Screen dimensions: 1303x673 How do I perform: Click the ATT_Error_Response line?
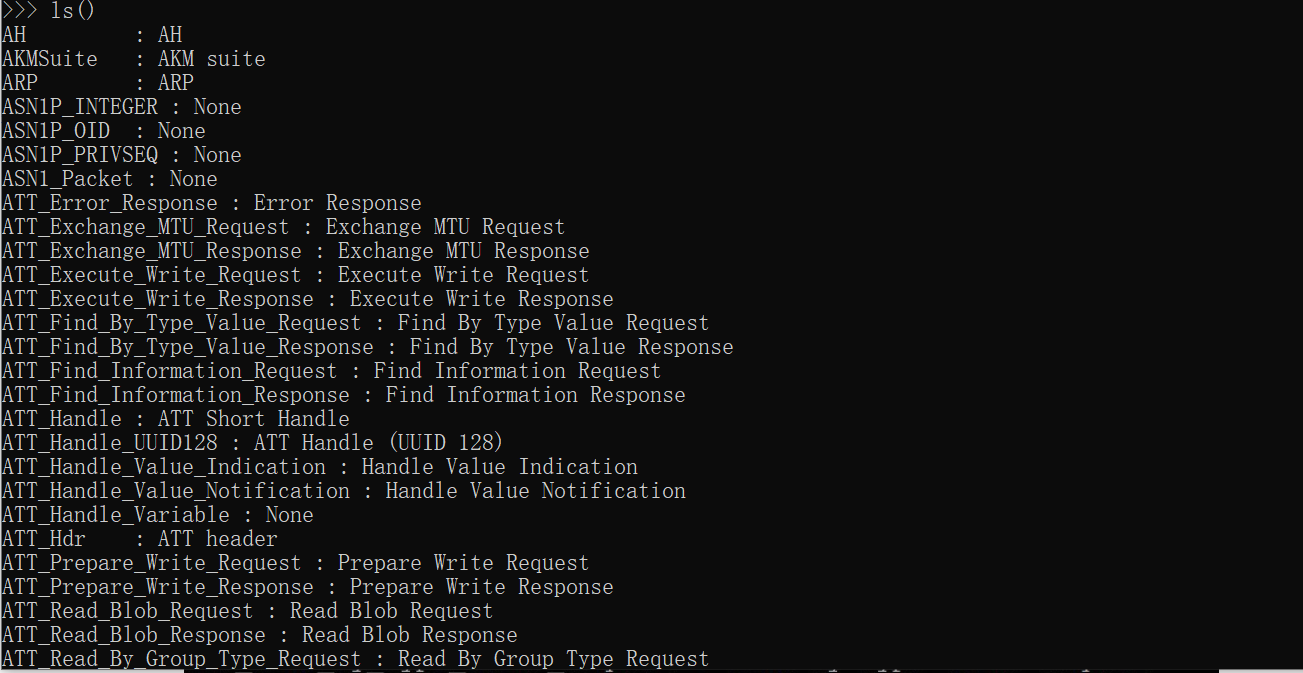click(x=212, y=203)
